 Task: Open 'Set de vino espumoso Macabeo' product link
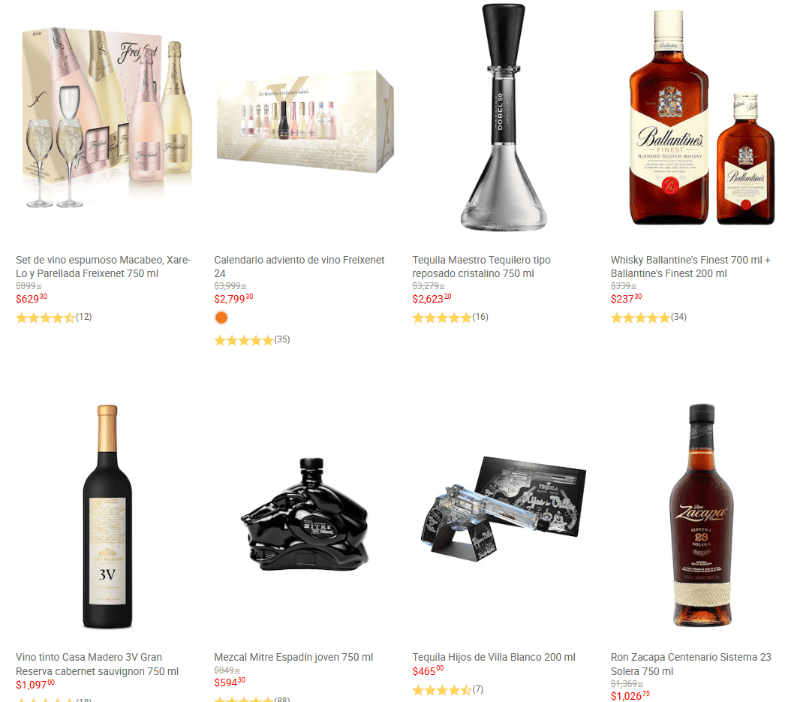pos(103,267)
